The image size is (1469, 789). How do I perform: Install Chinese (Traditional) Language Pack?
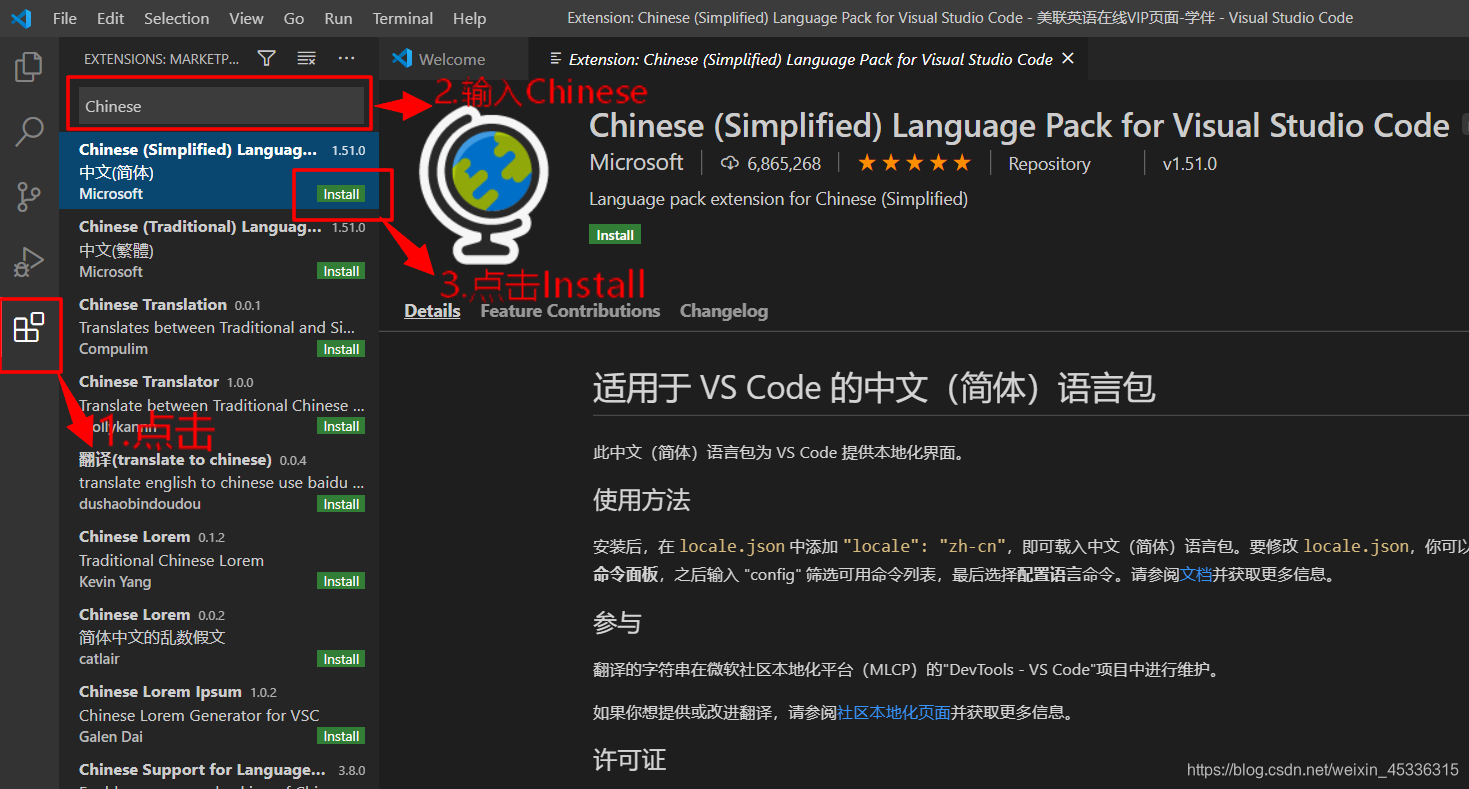click(341, 271)
